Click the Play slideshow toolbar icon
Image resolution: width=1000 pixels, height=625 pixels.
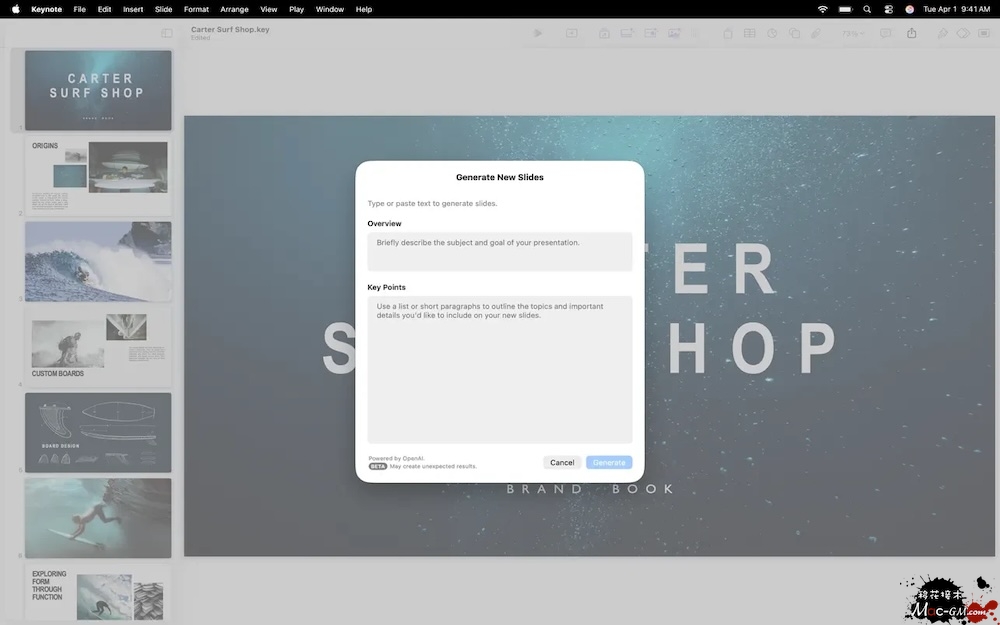click(x=538, y=33)
